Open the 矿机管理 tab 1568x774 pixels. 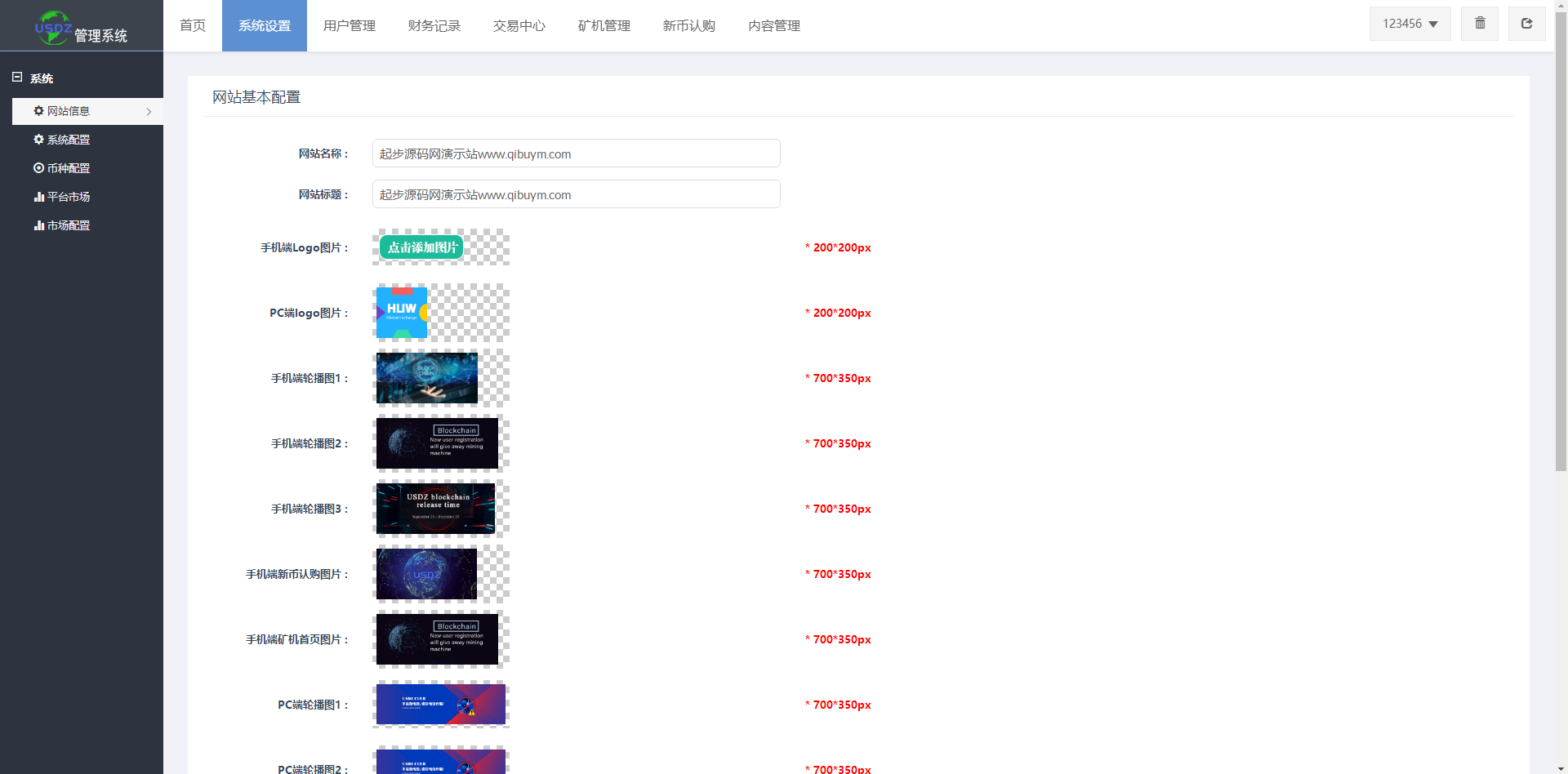[604, 26]
